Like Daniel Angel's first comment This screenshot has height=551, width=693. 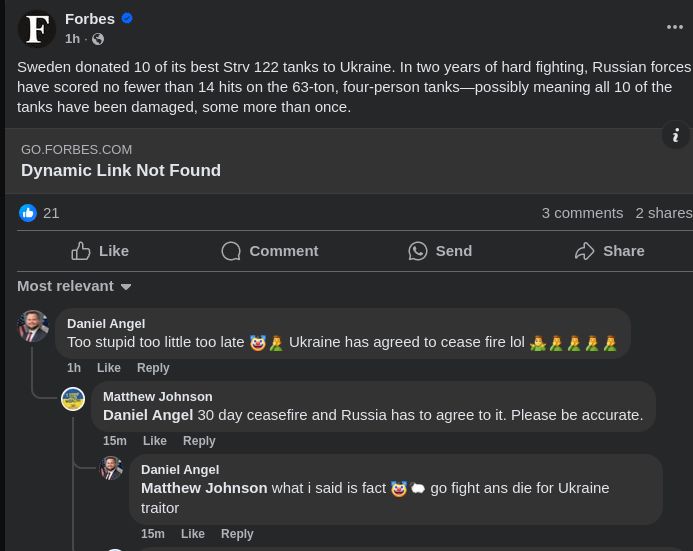tap(108, 368)
